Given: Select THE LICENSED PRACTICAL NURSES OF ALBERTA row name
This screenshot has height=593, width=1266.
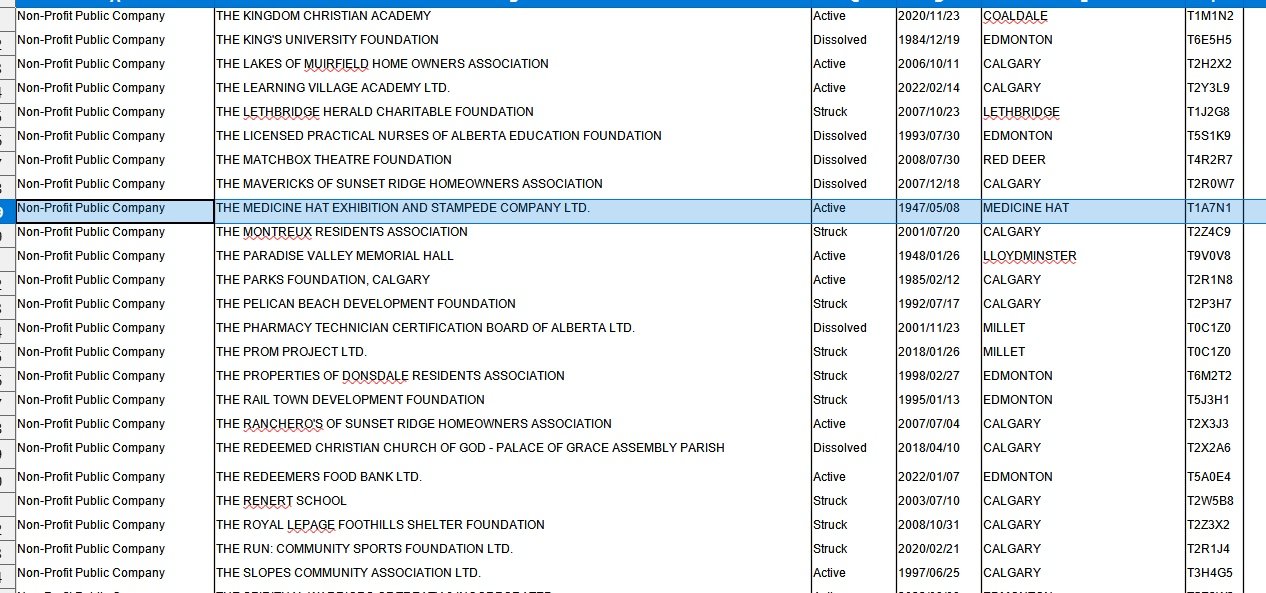Looking at the screenshot, I should [x=512, y=136].
